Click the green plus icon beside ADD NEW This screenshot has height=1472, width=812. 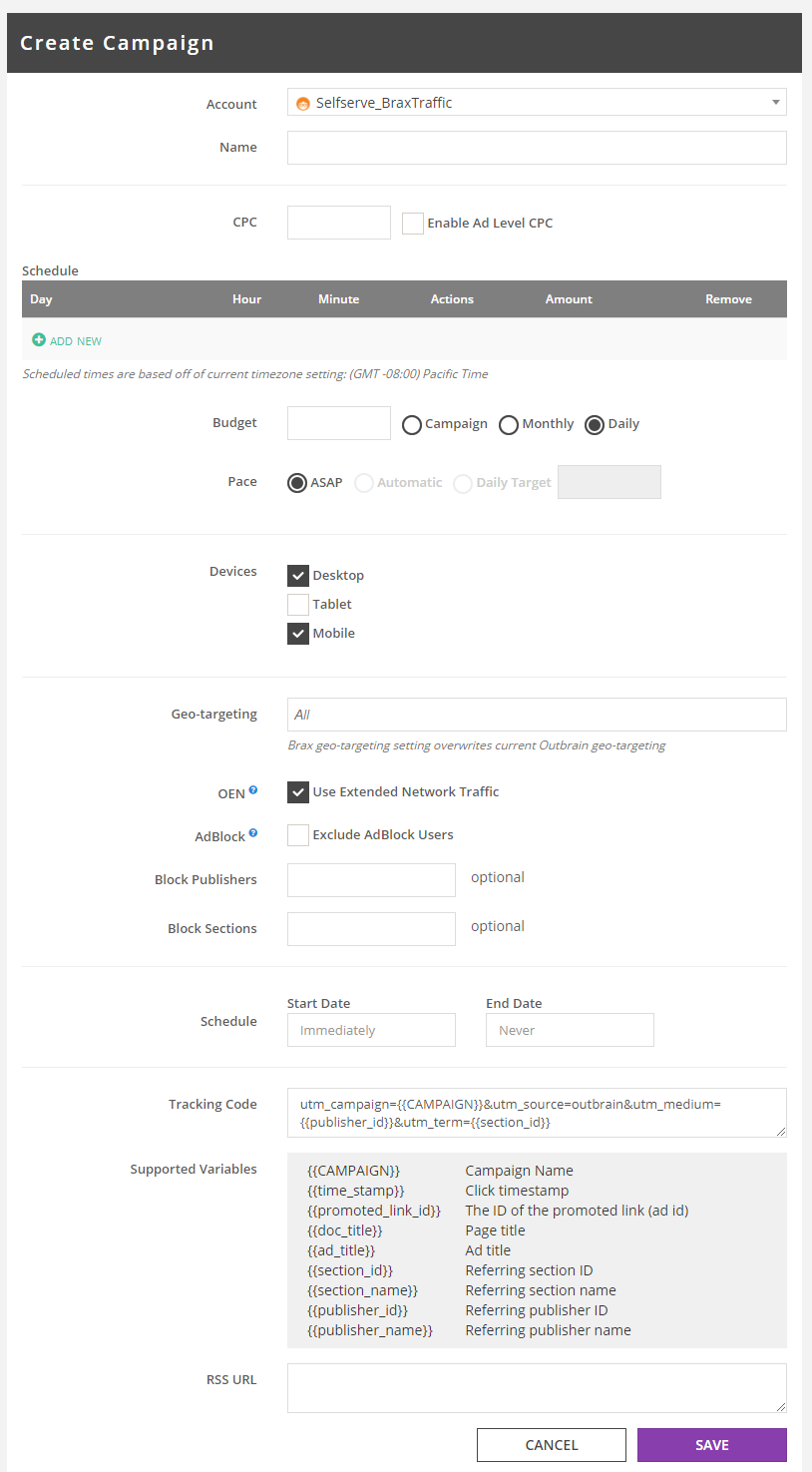(x=39, y=340)
